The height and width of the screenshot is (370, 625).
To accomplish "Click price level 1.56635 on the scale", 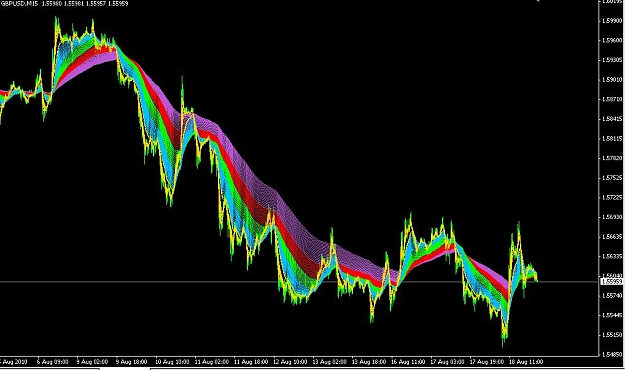I will (612, 237).
